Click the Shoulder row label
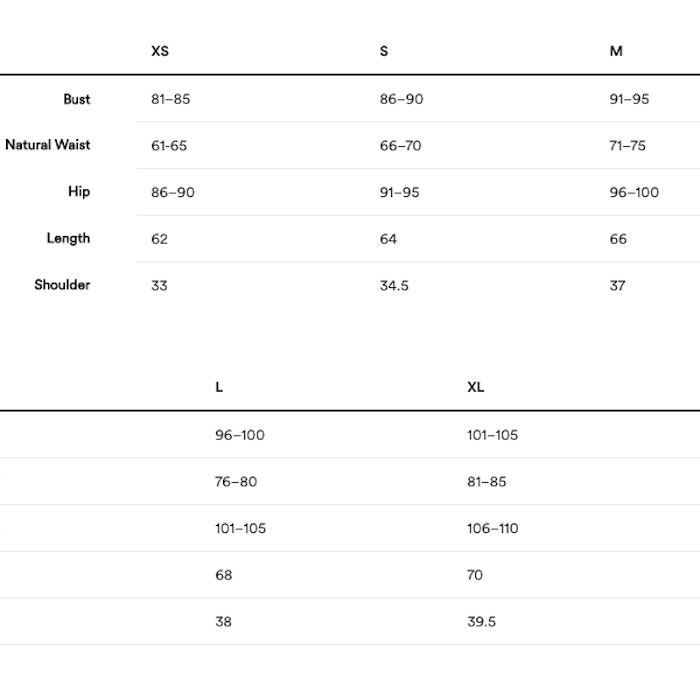This screenshot has height=700, width=700. pos(62,285)
